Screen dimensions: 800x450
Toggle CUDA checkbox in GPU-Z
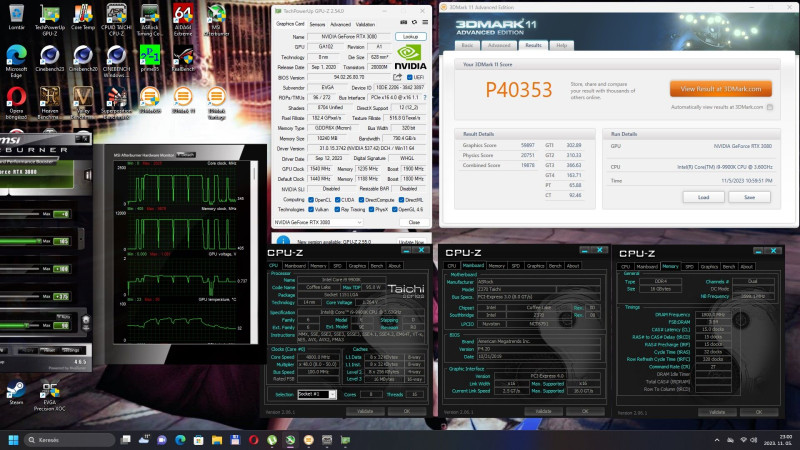tap(337, 200)
